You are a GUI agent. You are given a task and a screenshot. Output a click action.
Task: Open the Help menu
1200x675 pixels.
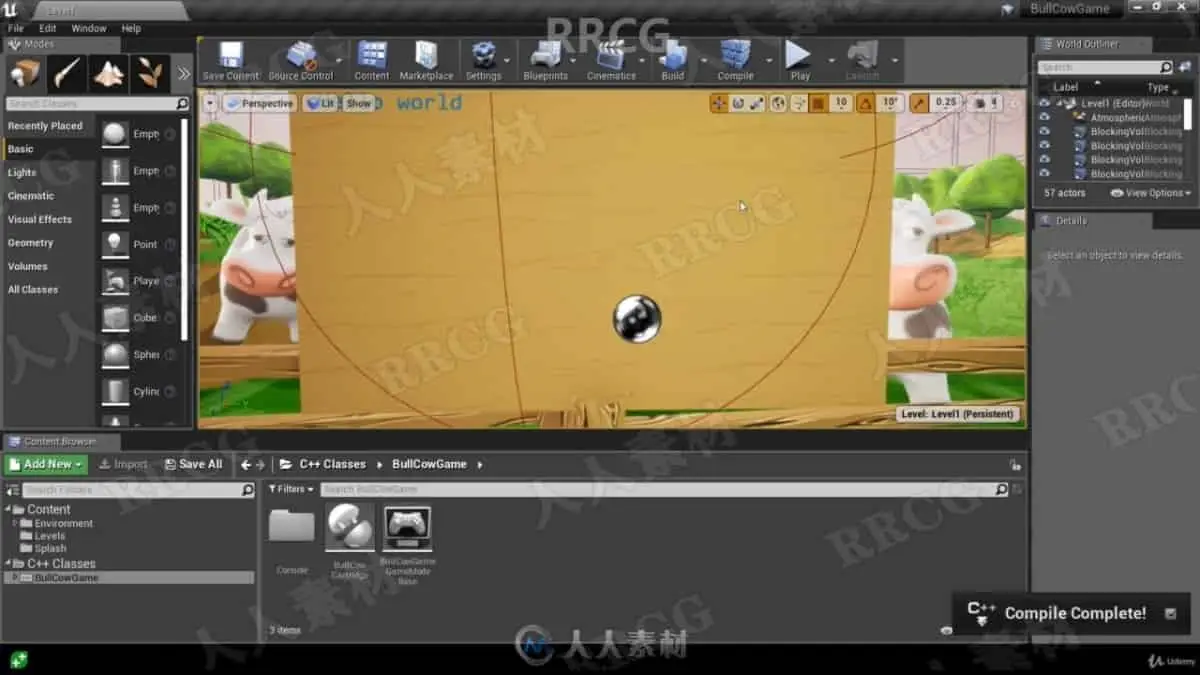(x=131, y=29)
